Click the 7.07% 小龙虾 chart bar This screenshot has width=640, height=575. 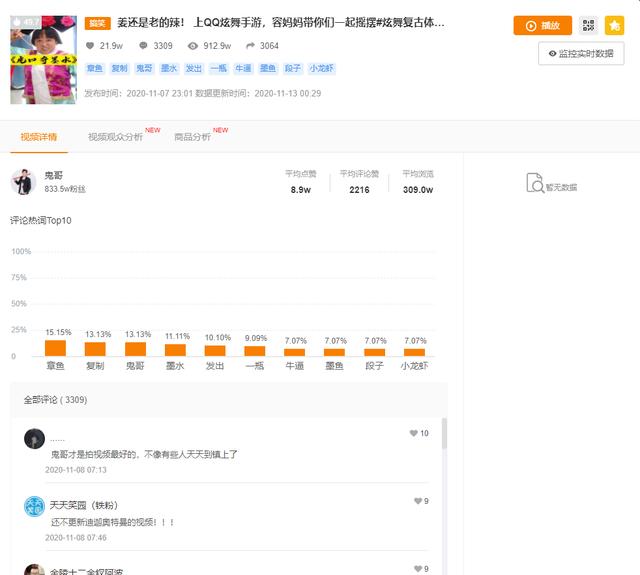click(x=414, y=353)
